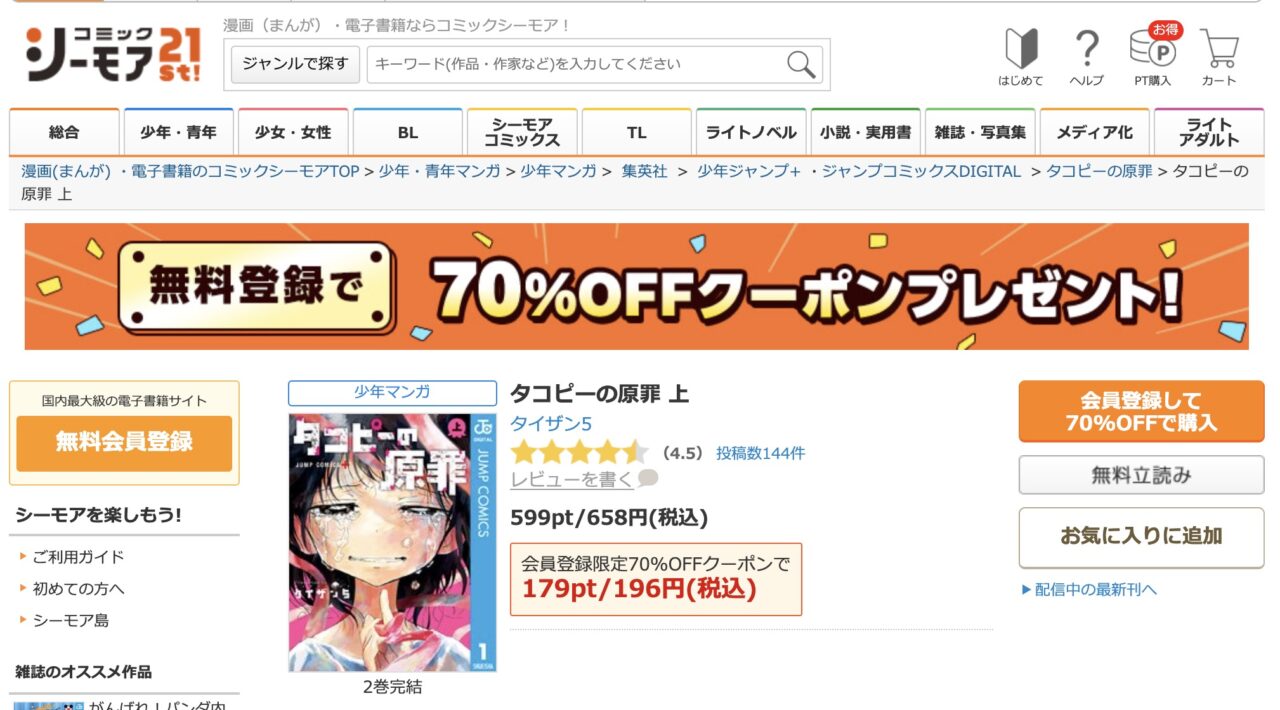The height and width of the screenshot is (710, 1280).
Task: Add to favorites with お気に入りに追加
Action: point(1141,537)
